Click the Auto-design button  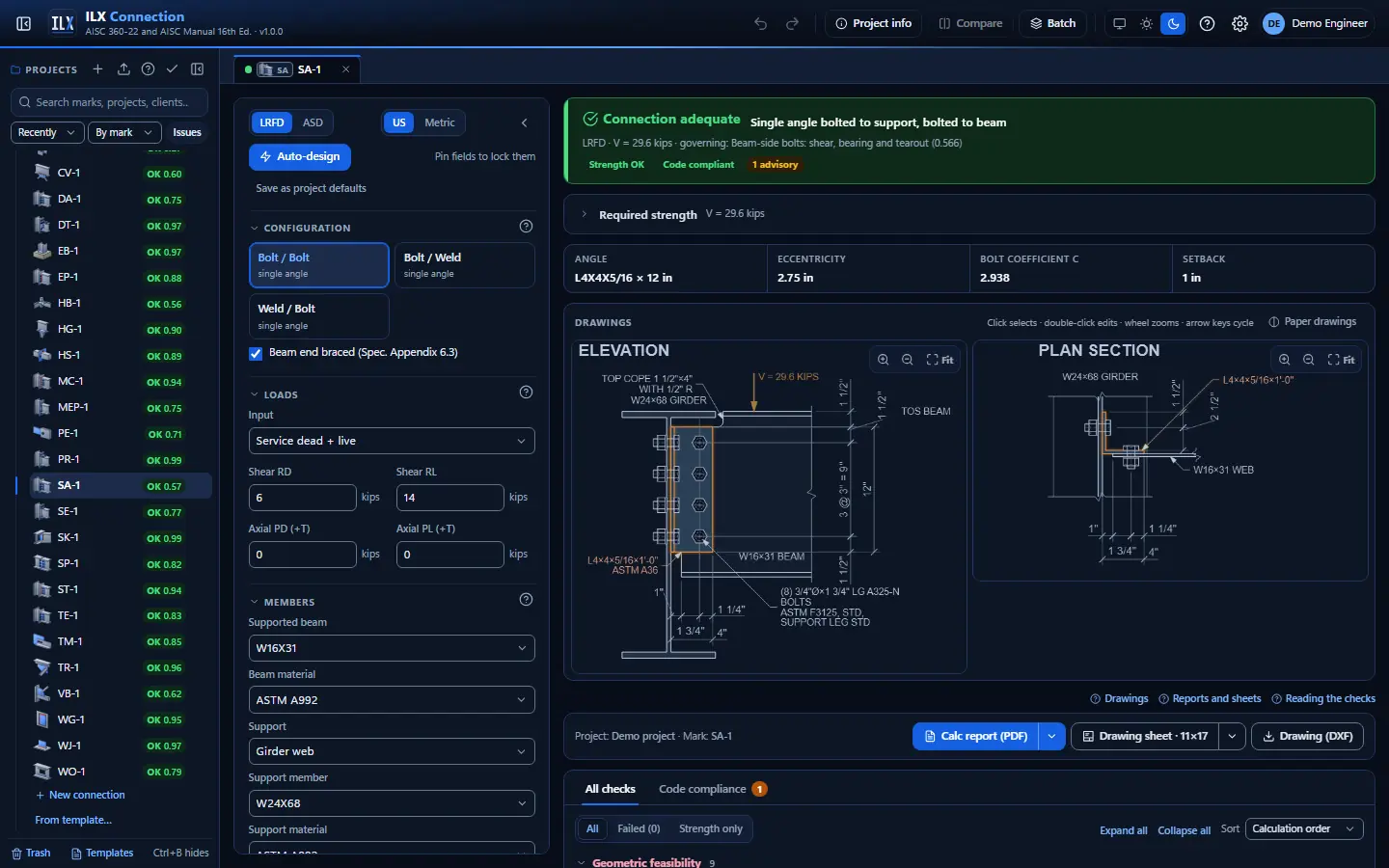click(x=300, y=156)
